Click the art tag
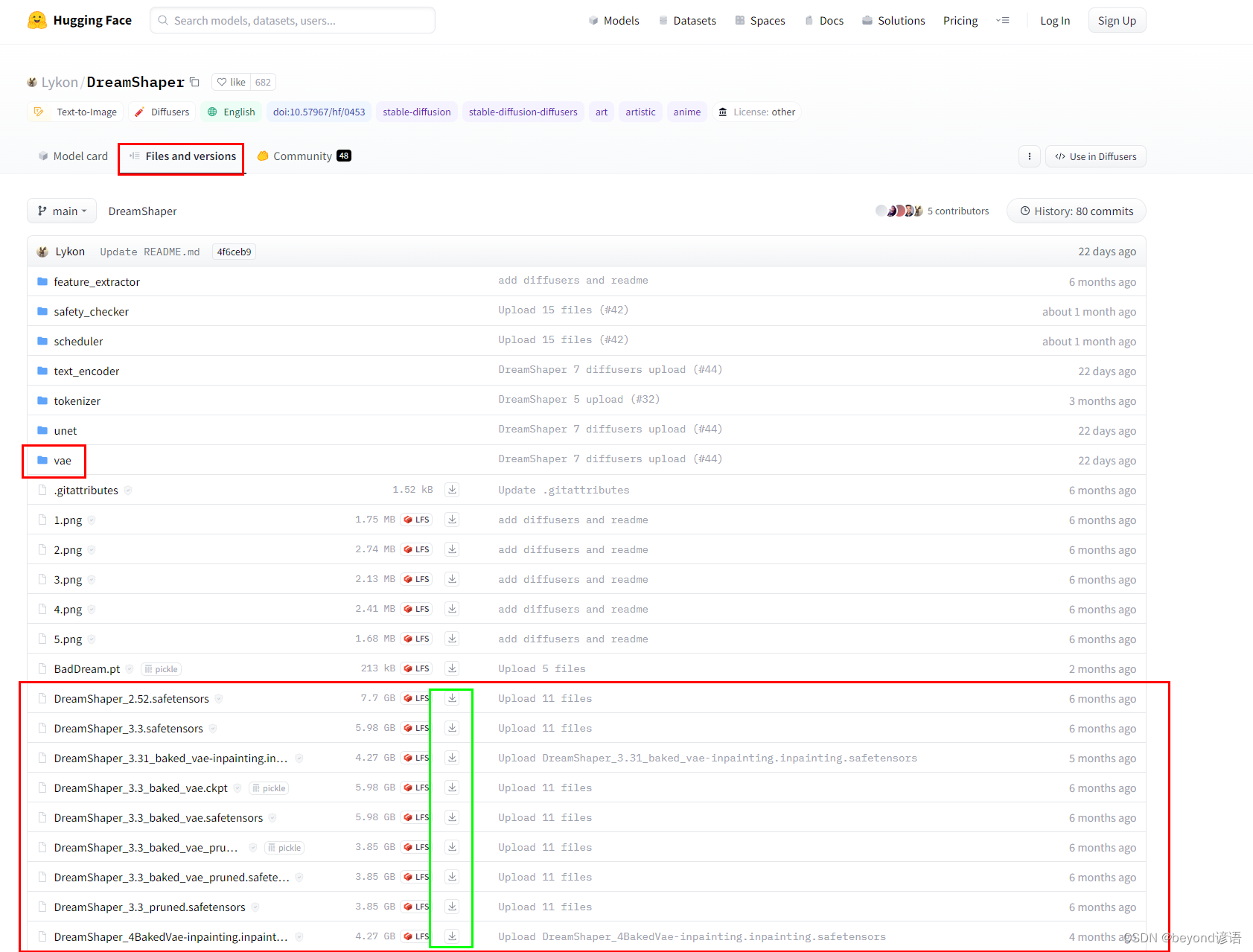 [x=602, y=112]
